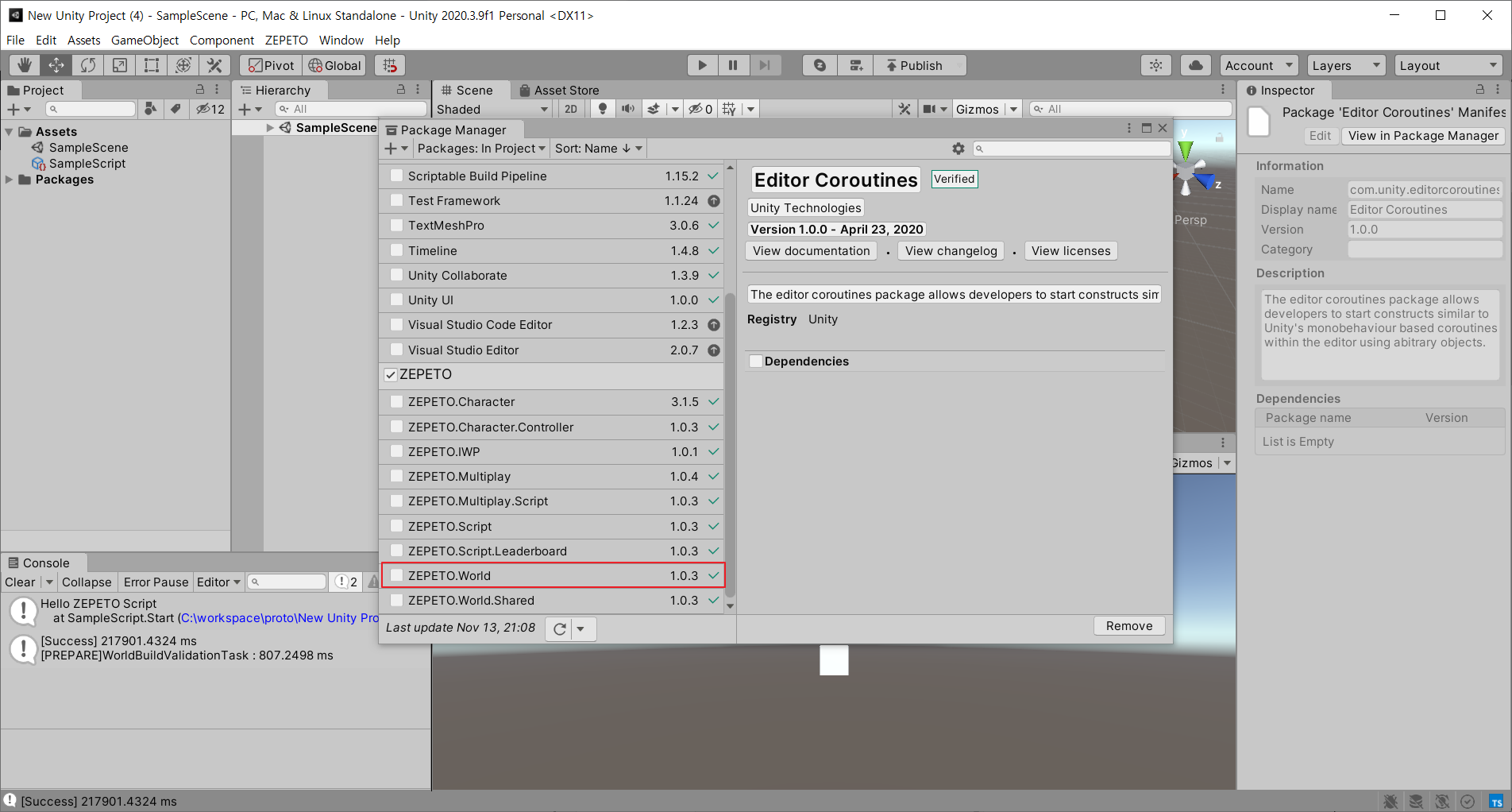This screenshot has height=812, width=1512.
Task: Check the ZEPETO.Script package checkbox
Action: 396,526
